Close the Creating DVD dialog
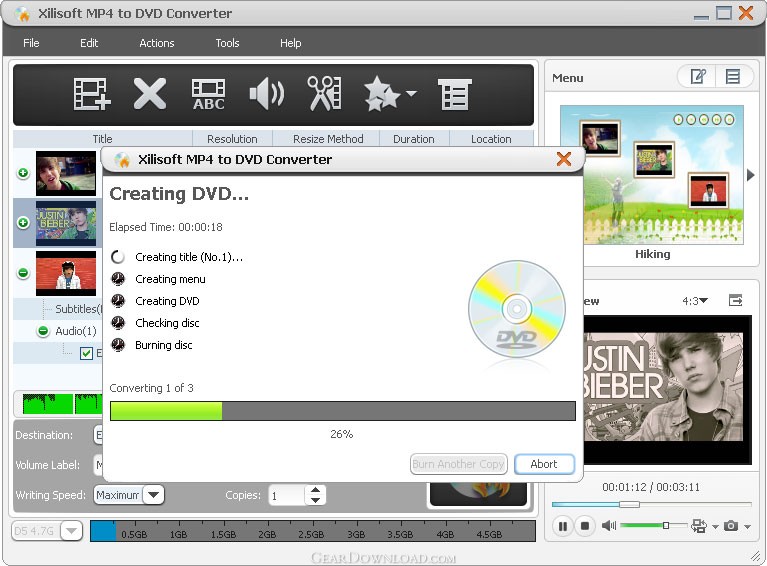This screenshot has height=566, width=767. tap(564, 158)
